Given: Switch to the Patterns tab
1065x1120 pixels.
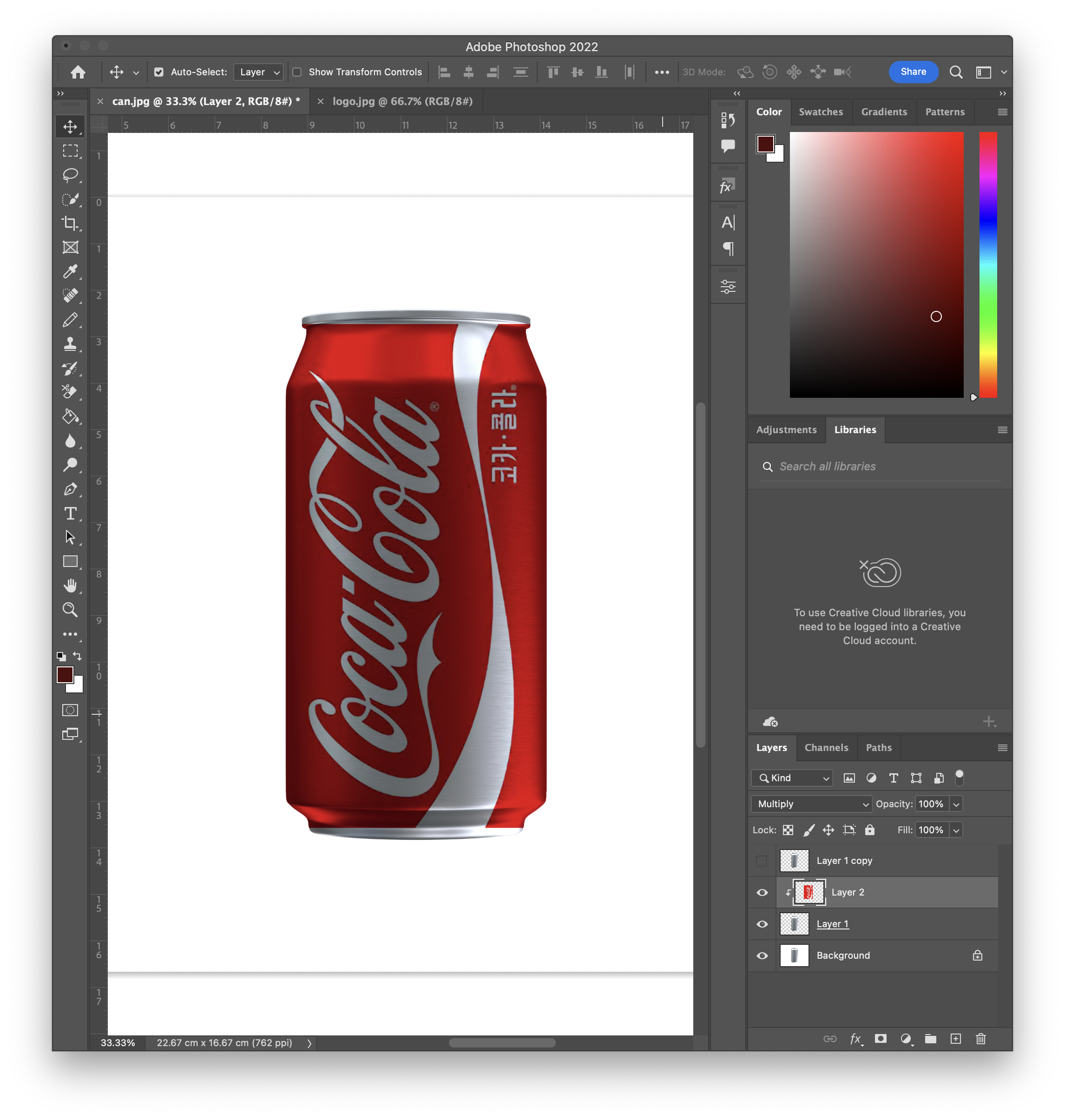Looking at the screenshot, I should (x=945, y=112).
